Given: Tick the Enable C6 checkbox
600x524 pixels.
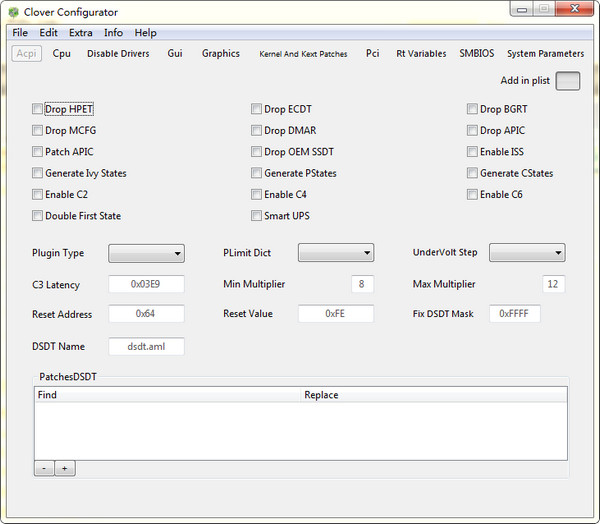Looking at the screenshot, I should [473, 194].
